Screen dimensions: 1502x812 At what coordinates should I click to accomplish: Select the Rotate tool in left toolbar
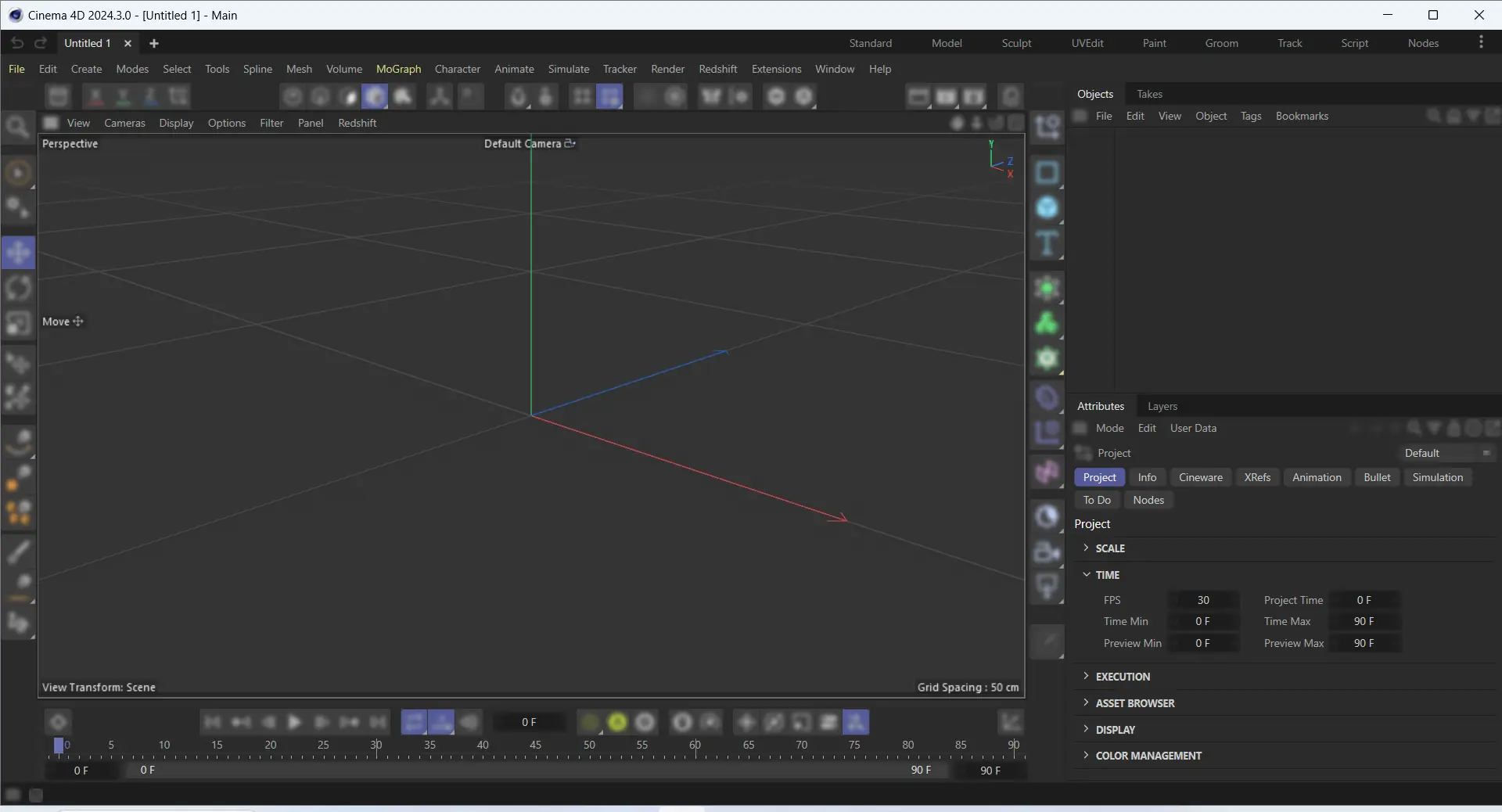[x=18, y=288]
